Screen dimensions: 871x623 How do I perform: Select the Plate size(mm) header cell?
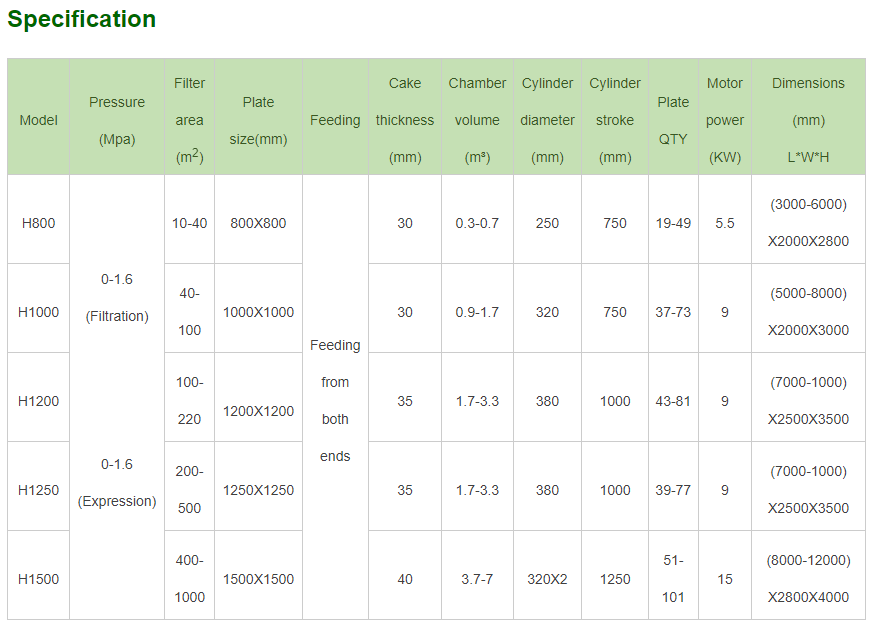coord(258,120)
